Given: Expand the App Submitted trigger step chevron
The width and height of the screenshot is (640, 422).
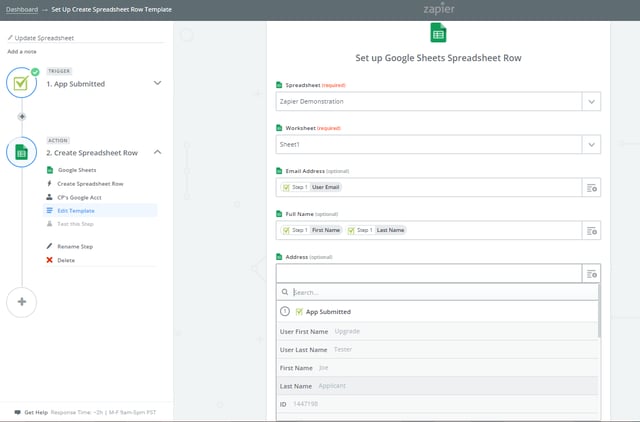Looking at the screenshot, I should point(157,83).
